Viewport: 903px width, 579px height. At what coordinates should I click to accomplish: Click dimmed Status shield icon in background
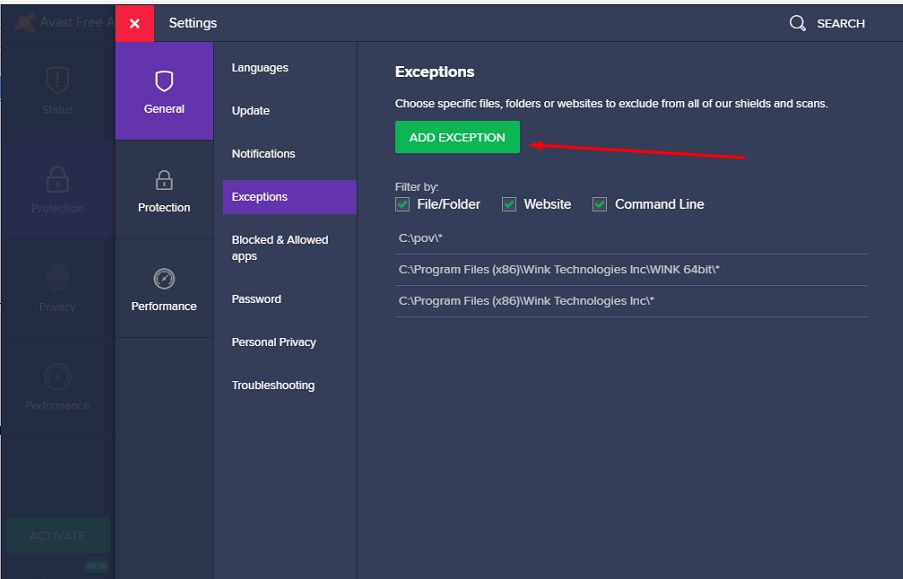[57, 82]
